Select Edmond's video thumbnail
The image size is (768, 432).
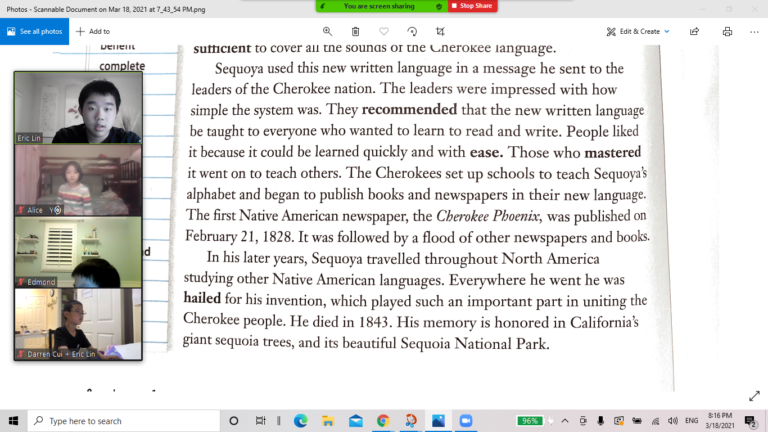(x=78, y=252)
